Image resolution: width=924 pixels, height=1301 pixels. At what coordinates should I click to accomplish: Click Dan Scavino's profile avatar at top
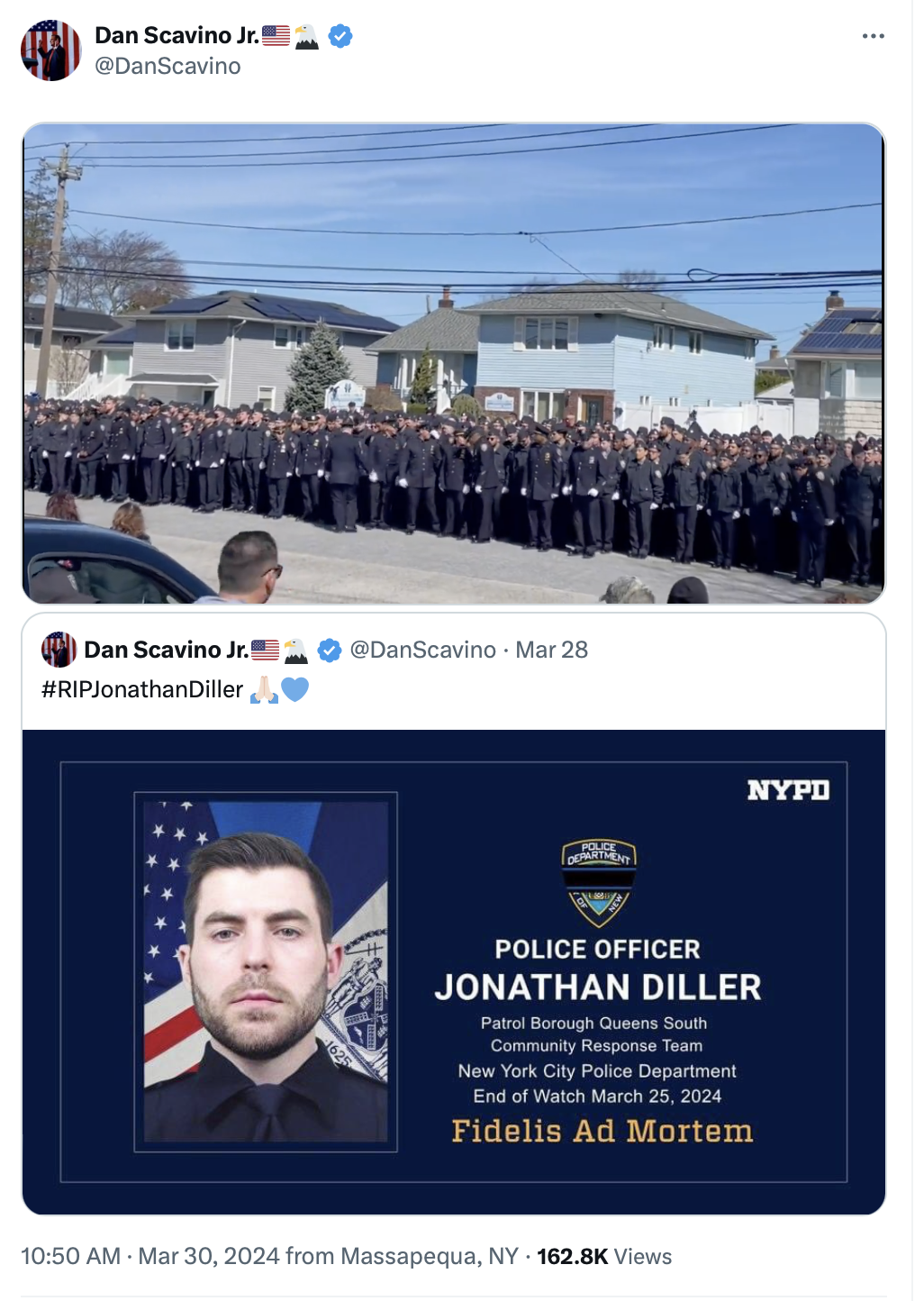pos(51,50)
